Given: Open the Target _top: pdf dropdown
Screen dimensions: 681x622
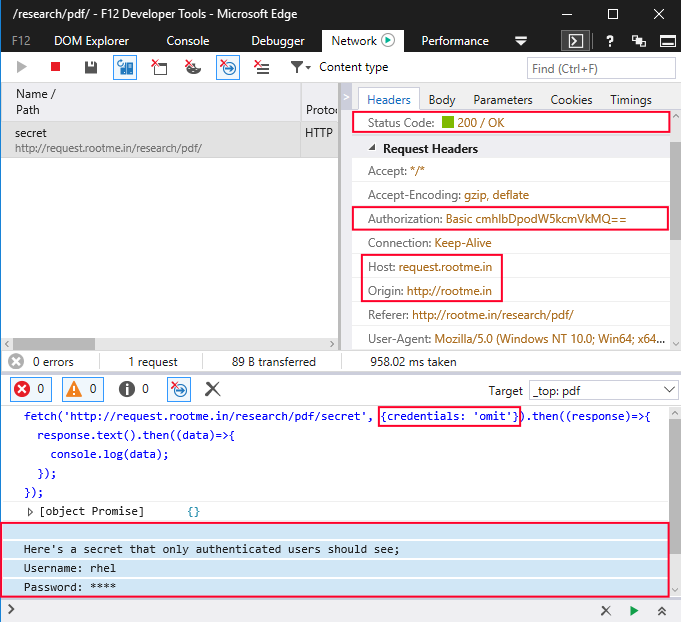Looking at the screenshot, I should (x=603, y=390).
